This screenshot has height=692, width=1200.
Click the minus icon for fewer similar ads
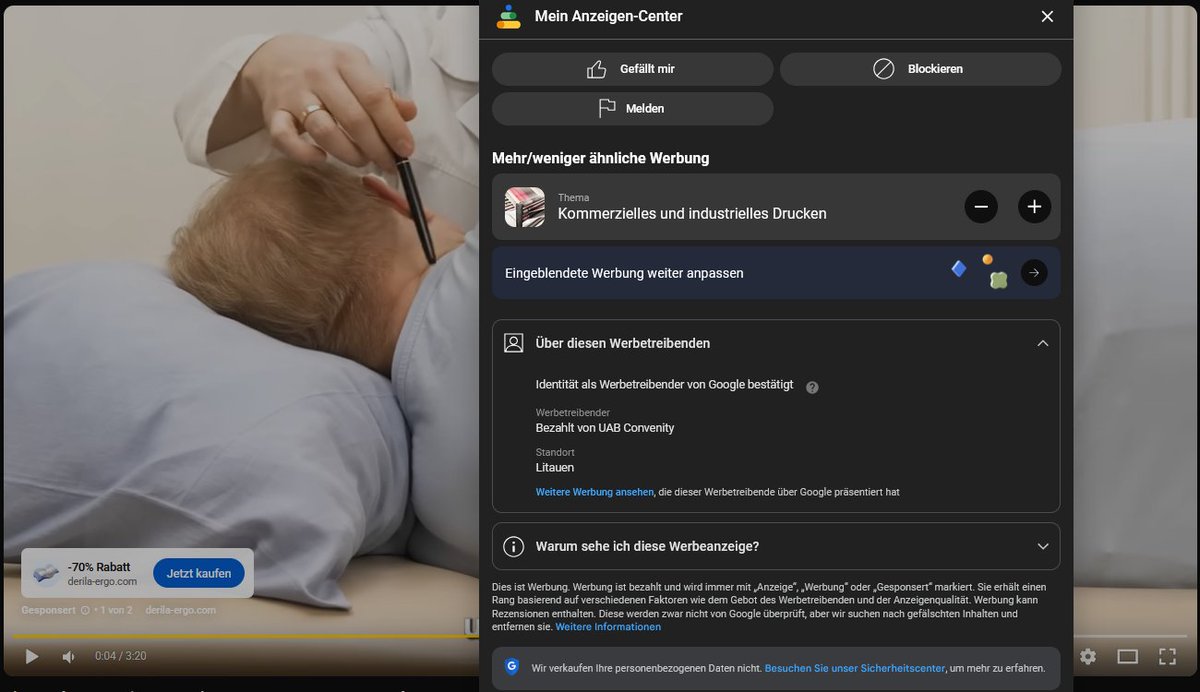click(x=981, y=207)
